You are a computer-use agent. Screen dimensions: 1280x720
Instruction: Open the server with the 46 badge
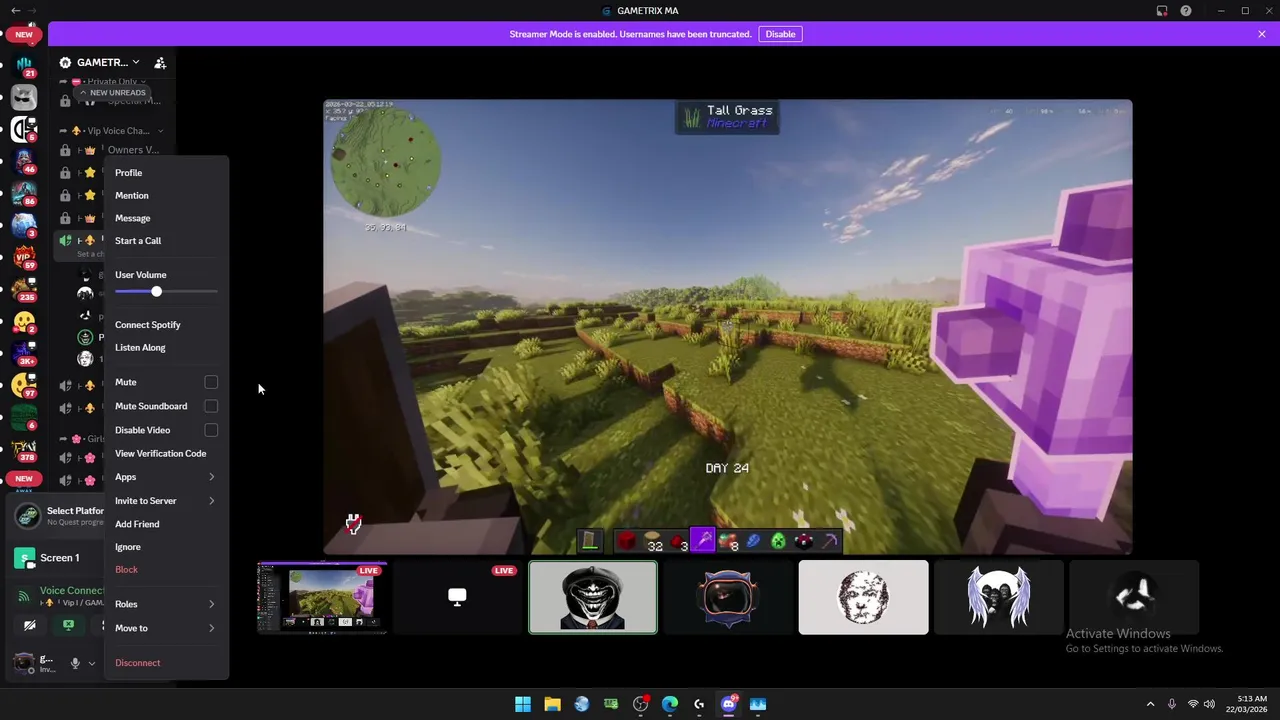(x=24, y=161)
